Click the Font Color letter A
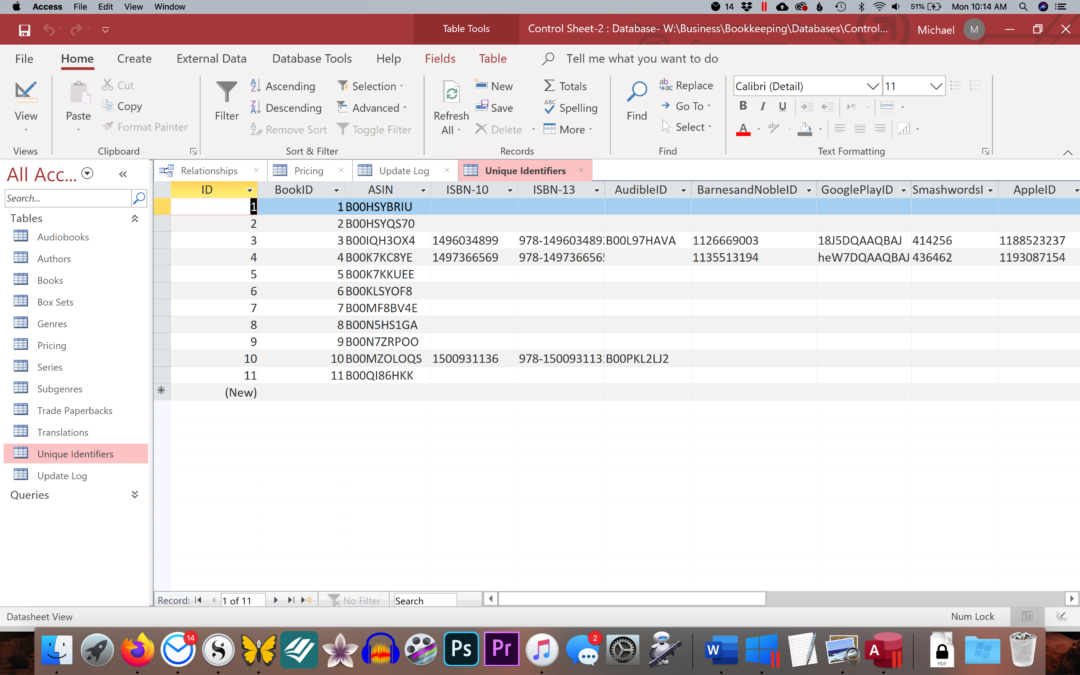The image size is (1080, 675). coord(743,129)
